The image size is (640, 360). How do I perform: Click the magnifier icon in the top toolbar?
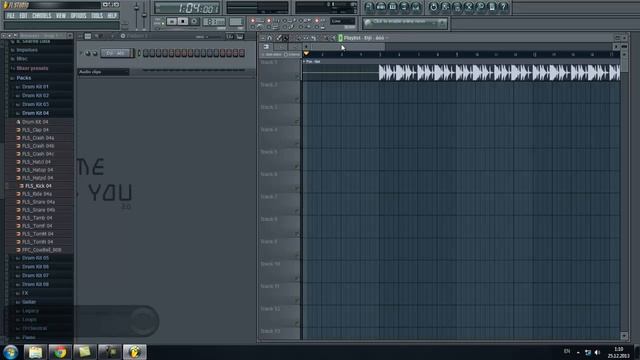click(480, 7)
